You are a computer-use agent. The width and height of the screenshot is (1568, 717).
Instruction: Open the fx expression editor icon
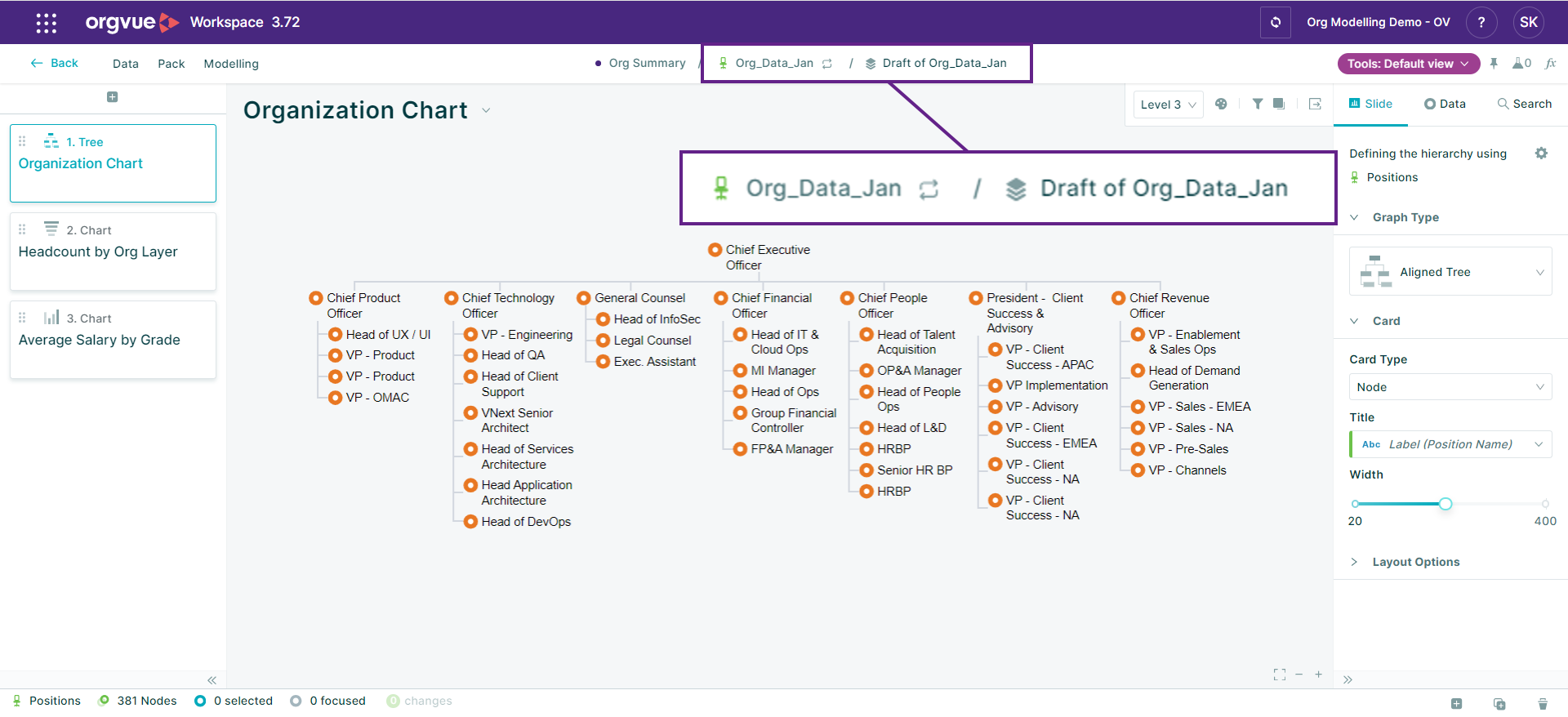point(1551,64)
